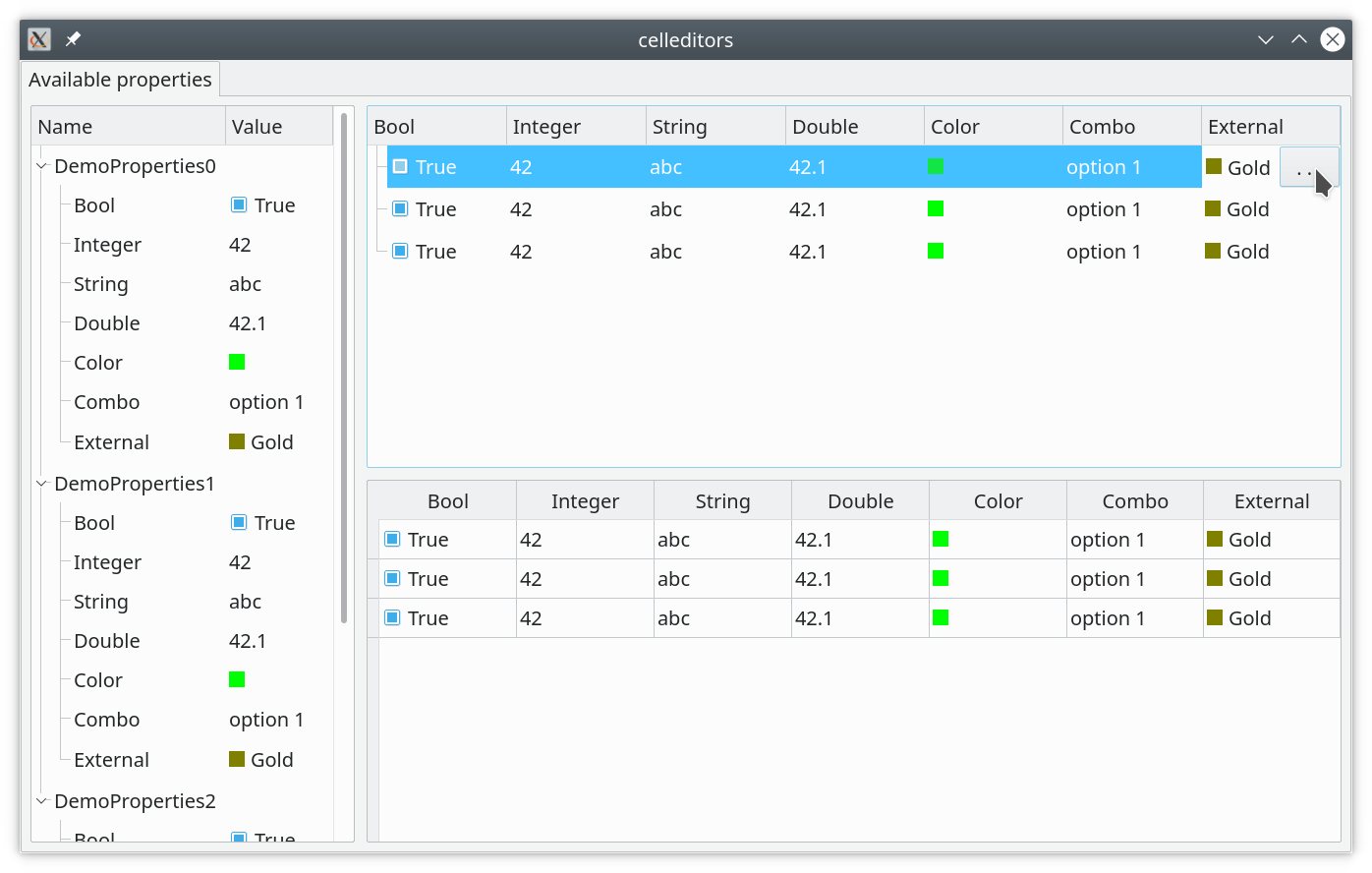
Task: Click the green color swatch in highlighted row
Action: 936,166
